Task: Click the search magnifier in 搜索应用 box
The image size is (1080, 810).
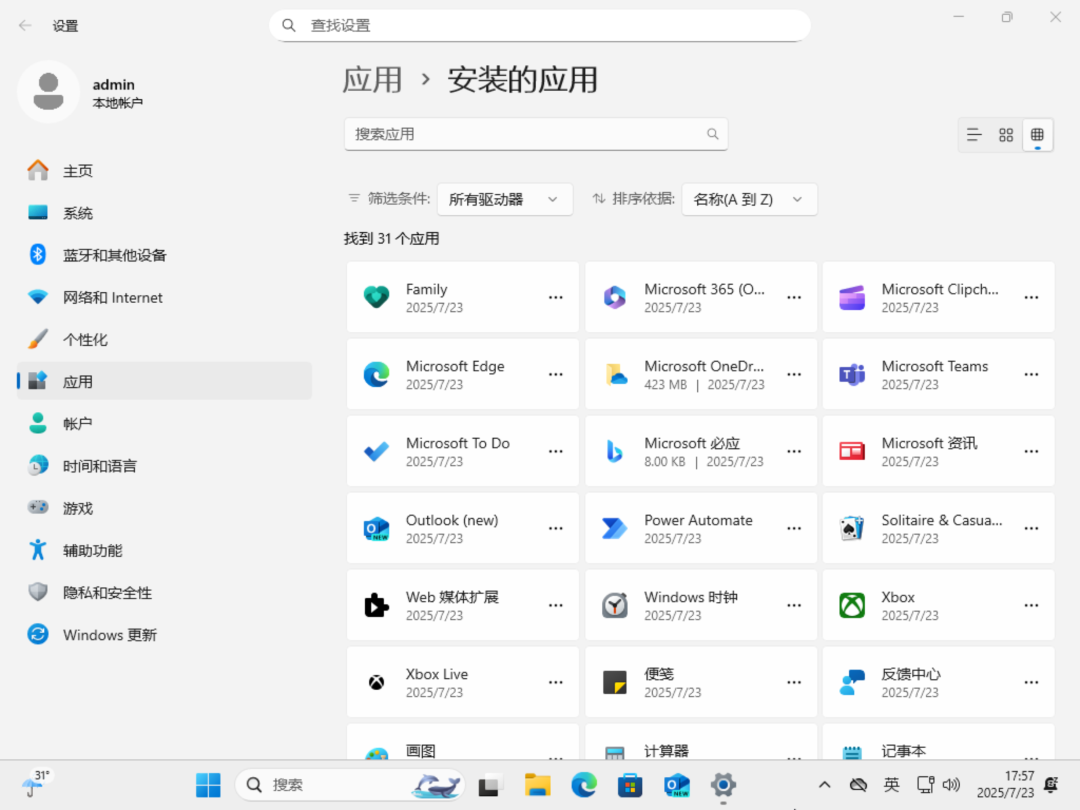Action: (712, 134)
